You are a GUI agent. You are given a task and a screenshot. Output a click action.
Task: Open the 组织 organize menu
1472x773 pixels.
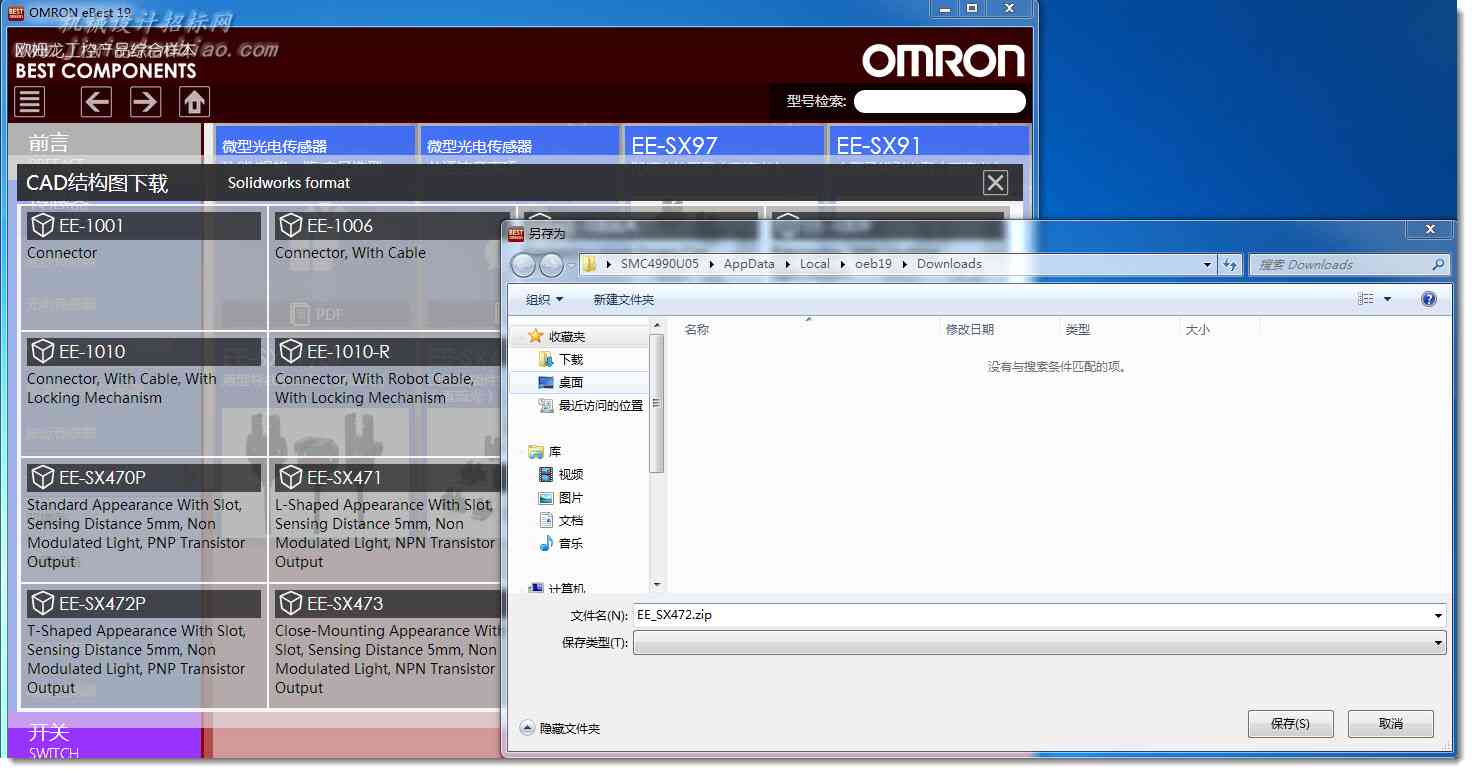pyautogui.click(x=544, y=299)
